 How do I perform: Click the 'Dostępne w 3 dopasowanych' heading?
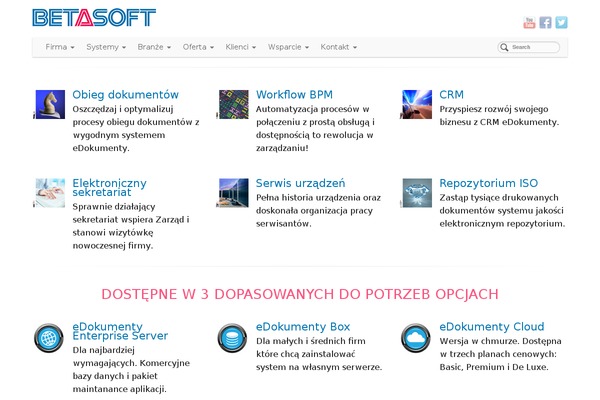pos(300,294)
